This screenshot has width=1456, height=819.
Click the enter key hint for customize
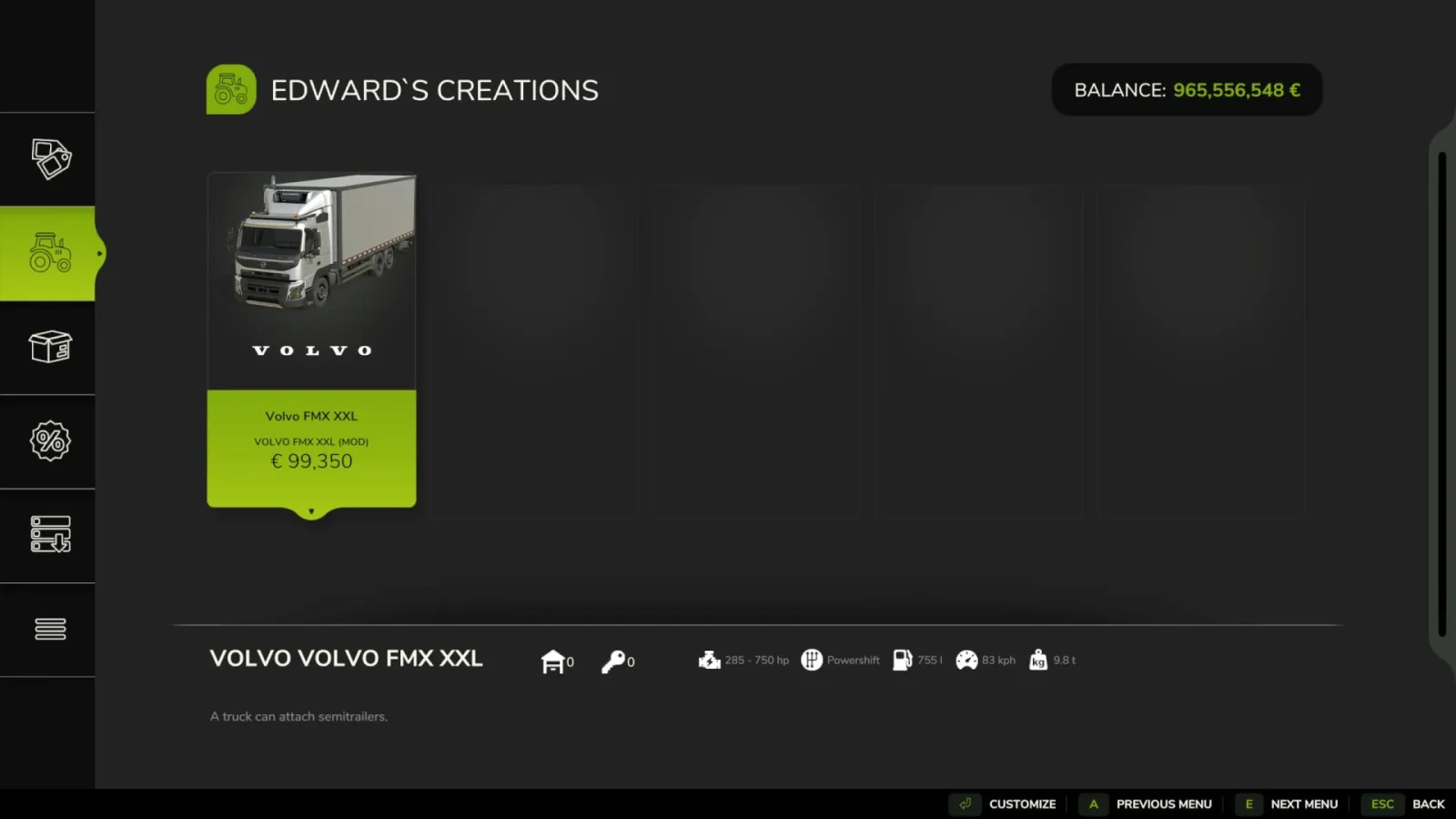coord(965,804)
